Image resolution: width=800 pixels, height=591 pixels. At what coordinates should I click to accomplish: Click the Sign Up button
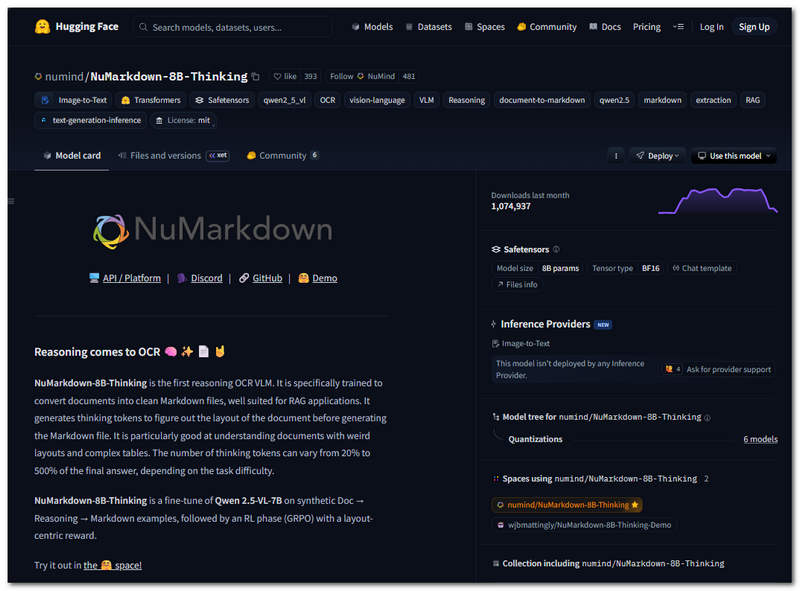[x=753, y=26]
